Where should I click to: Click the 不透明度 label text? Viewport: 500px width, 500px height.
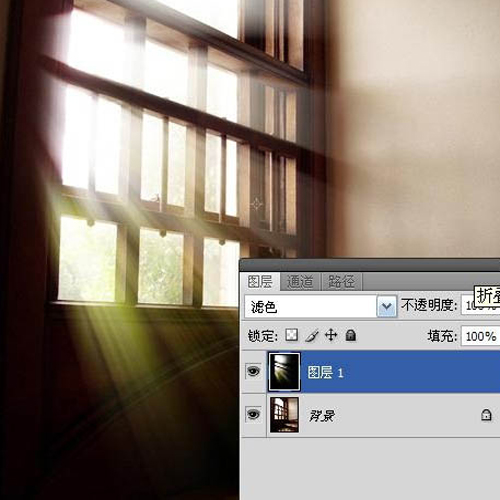[x=429, y=305]
